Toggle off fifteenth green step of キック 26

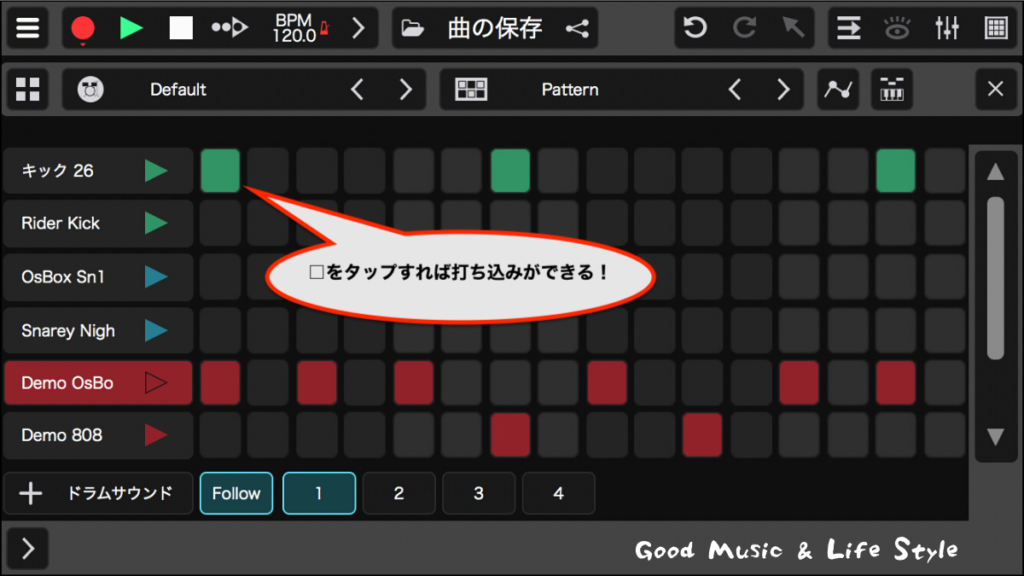click(895, 171)
